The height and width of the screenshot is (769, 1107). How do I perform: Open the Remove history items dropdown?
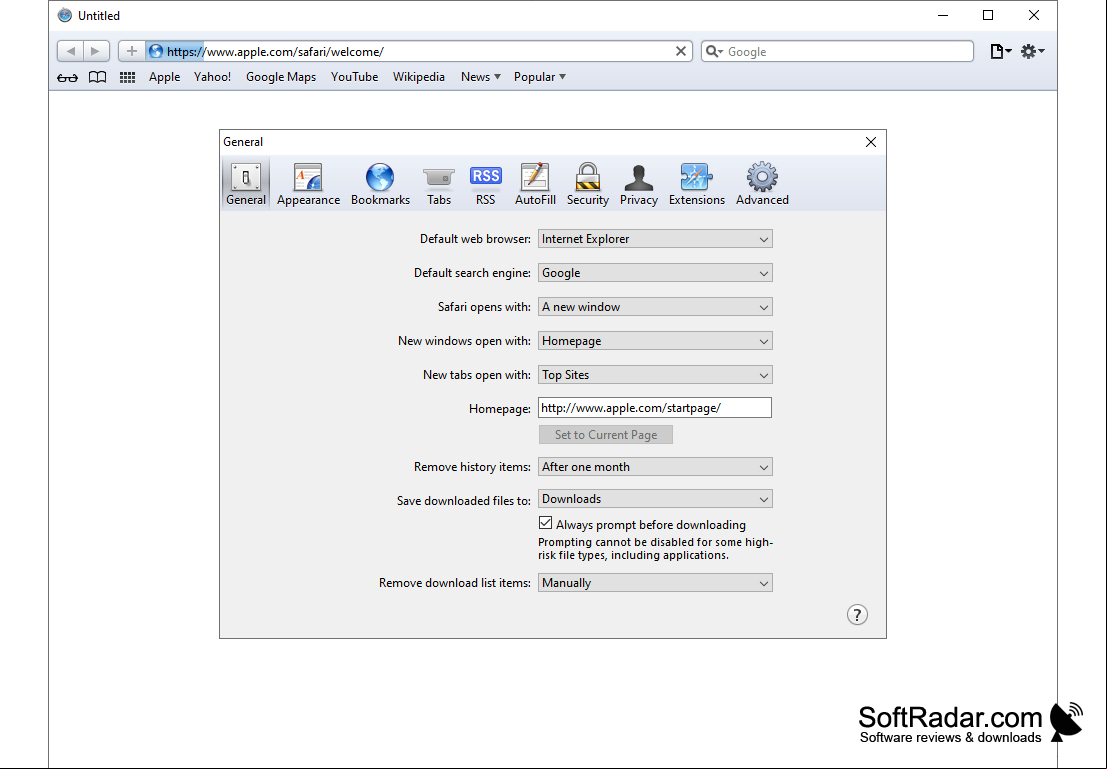tap(655, 467)
